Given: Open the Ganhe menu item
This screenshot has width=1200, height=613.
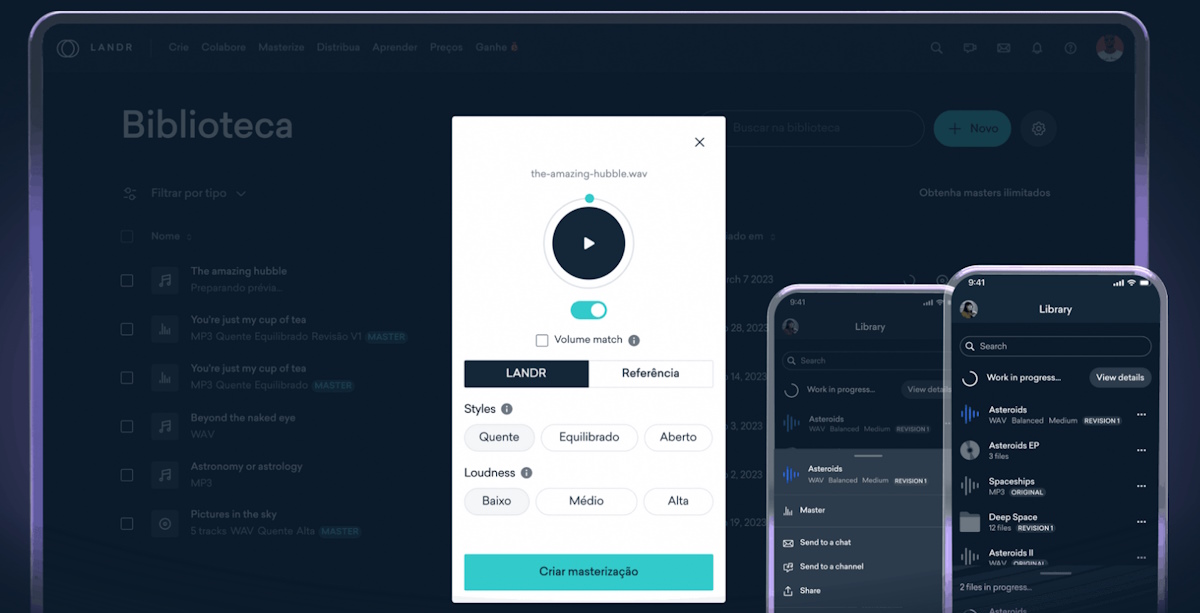Looking at the screenshot, I should 497,48.
